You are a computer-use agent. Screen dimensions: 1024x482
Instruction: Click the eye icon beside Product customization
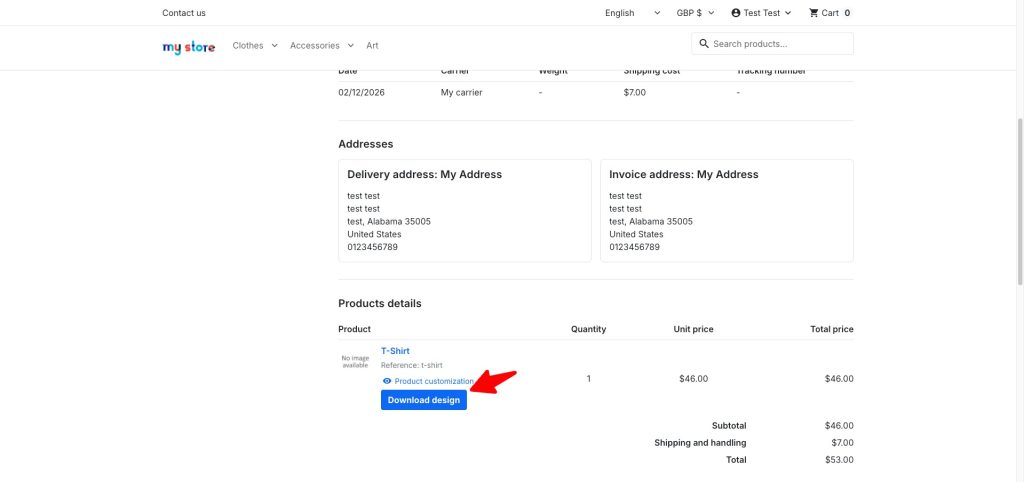[387, 381]
